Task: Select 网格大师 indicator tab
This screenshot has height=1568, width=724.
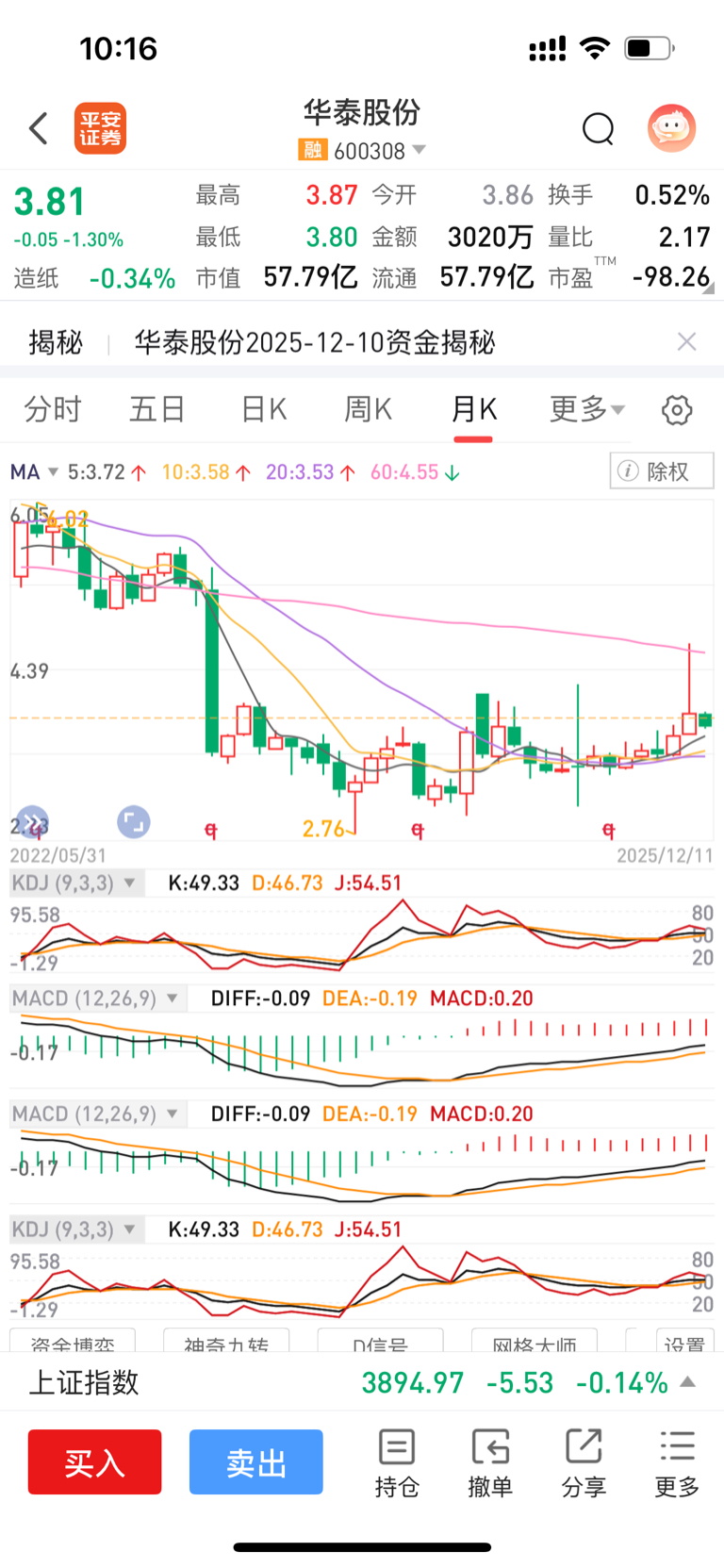Action: 535,1342
